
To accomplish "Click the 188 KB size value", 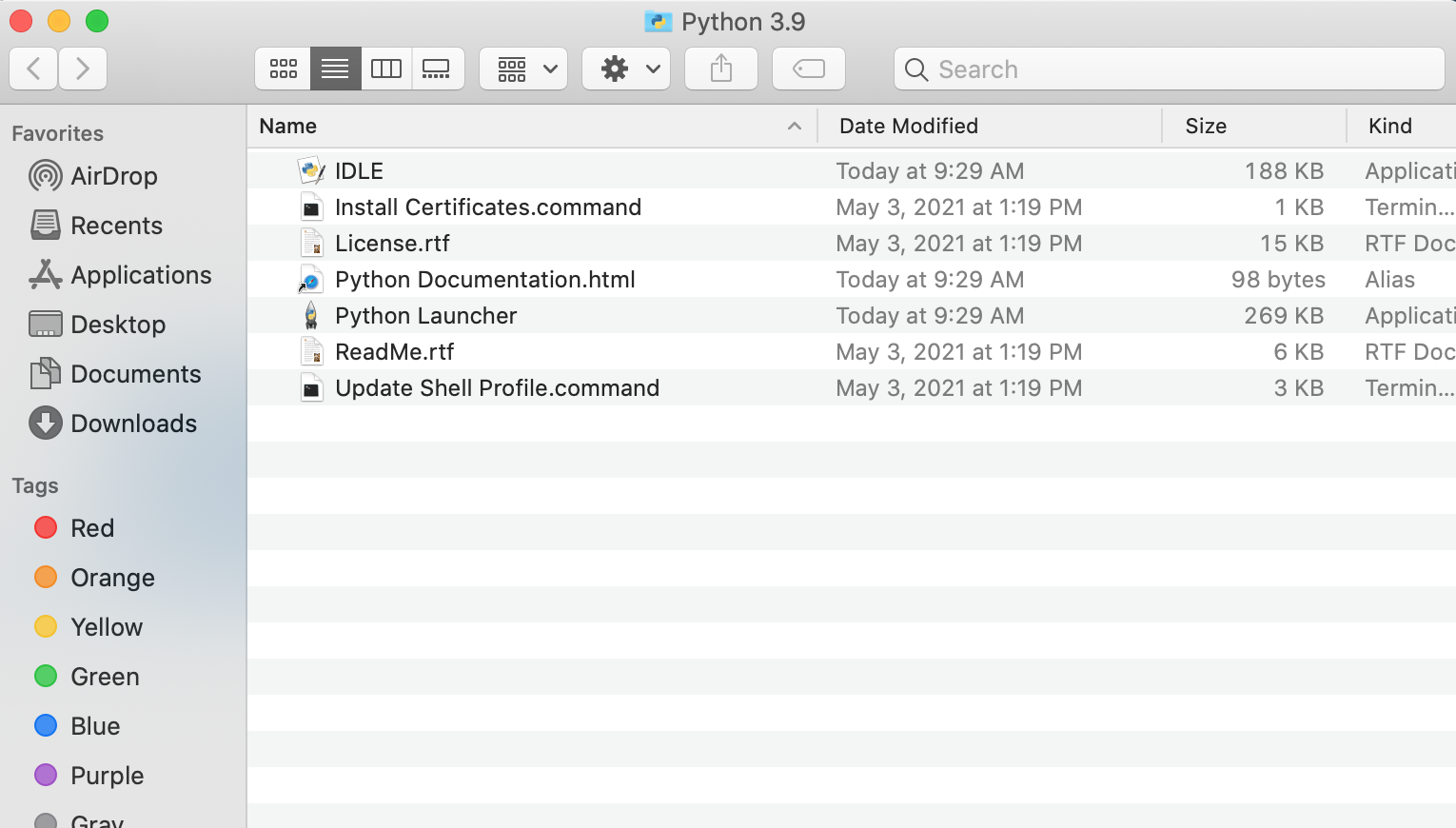I will (1285, 171).
